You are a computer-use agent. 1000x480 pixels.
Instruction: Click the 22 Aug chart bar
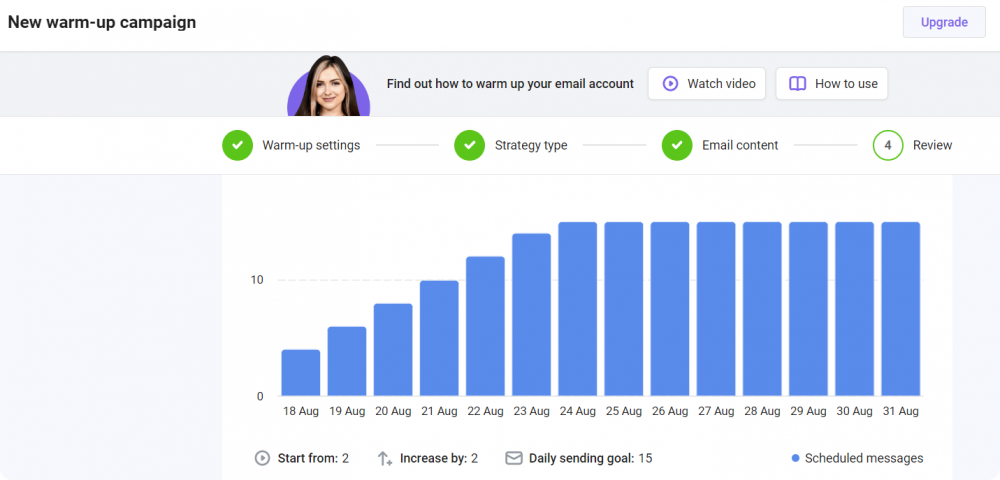[485, 326]
